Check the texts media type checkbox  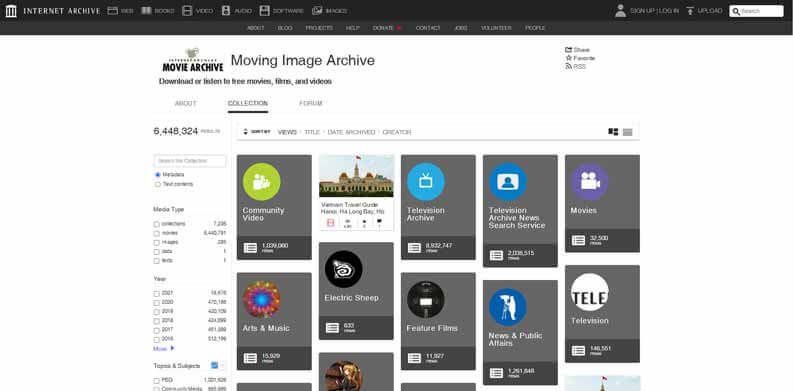tap(156, 260)
